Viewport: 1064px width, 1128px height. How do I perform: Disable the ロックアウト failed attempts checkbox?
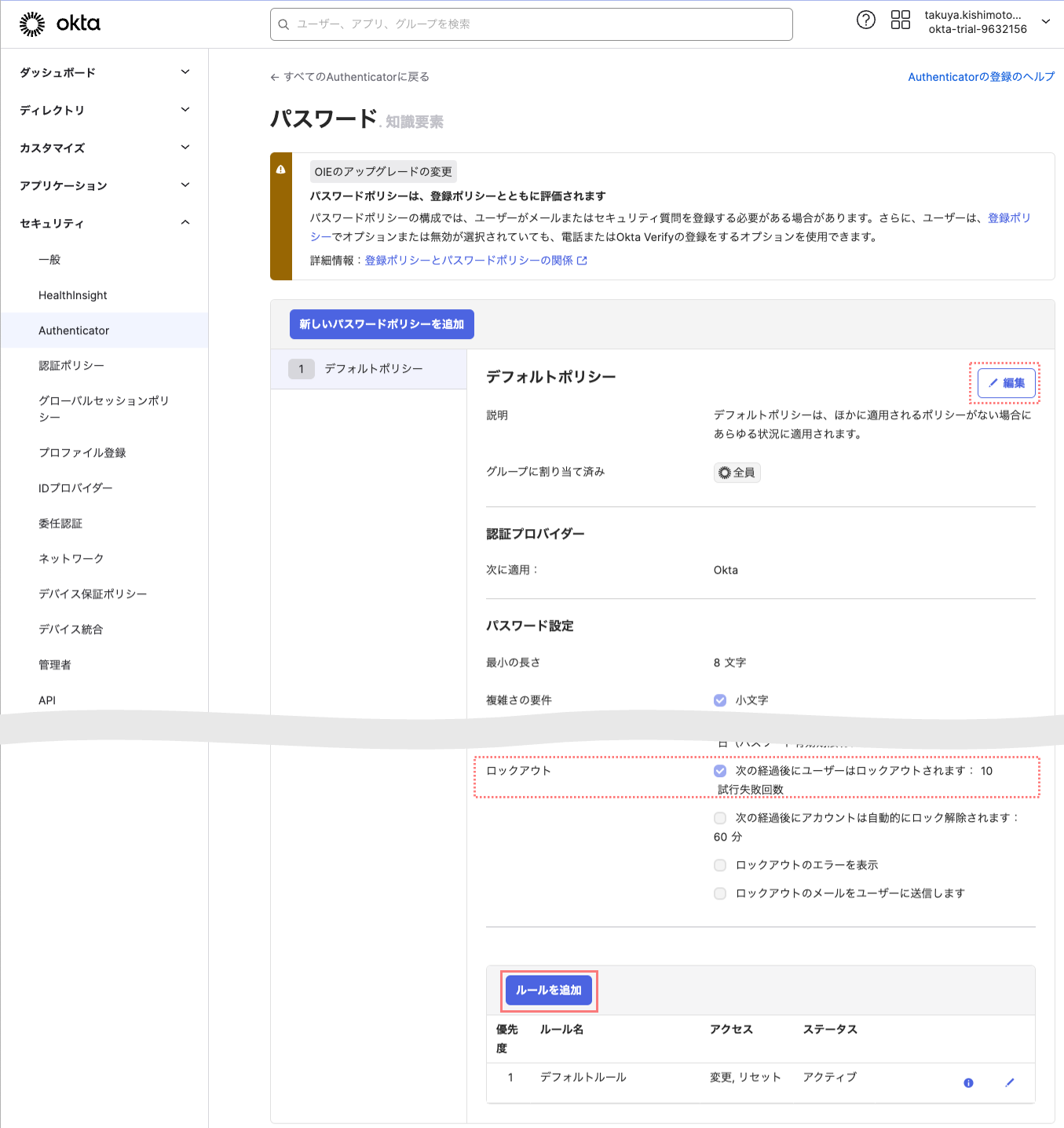click(719, 771)
